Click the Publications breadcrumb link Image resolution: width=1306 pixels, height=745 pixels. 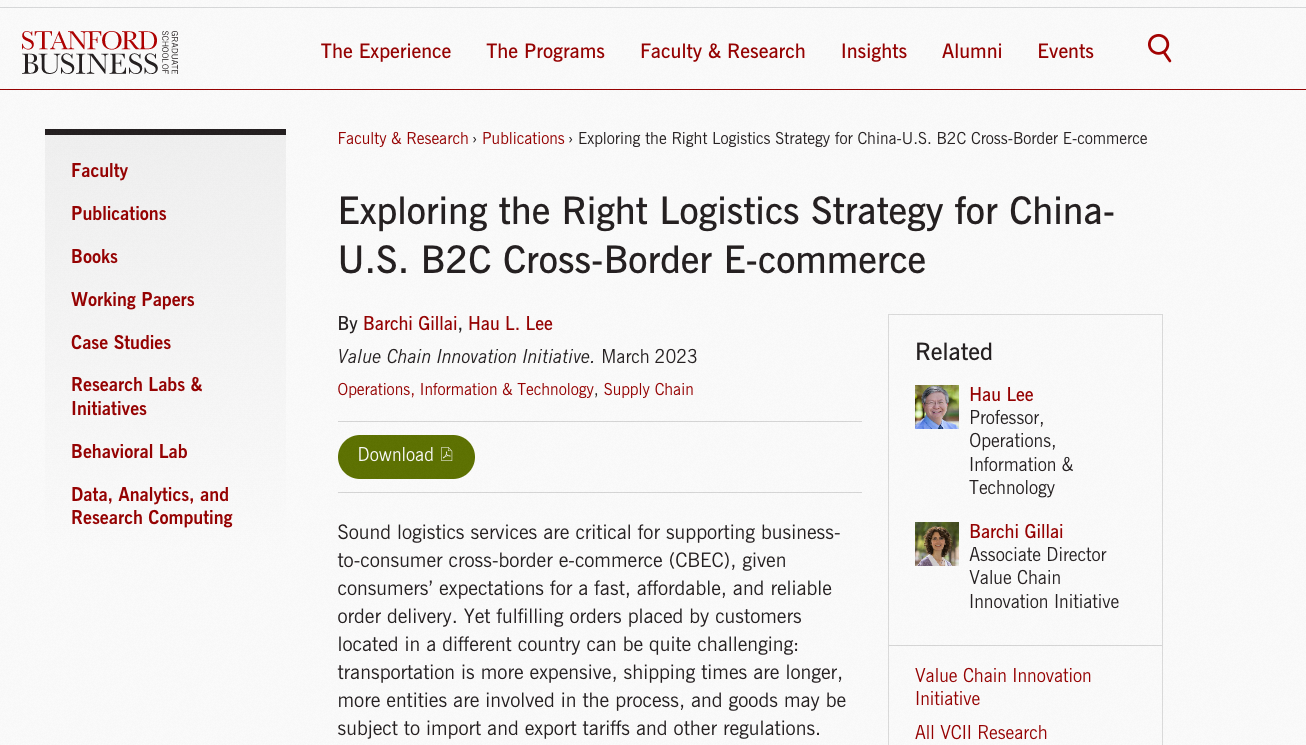click(523, 138)
